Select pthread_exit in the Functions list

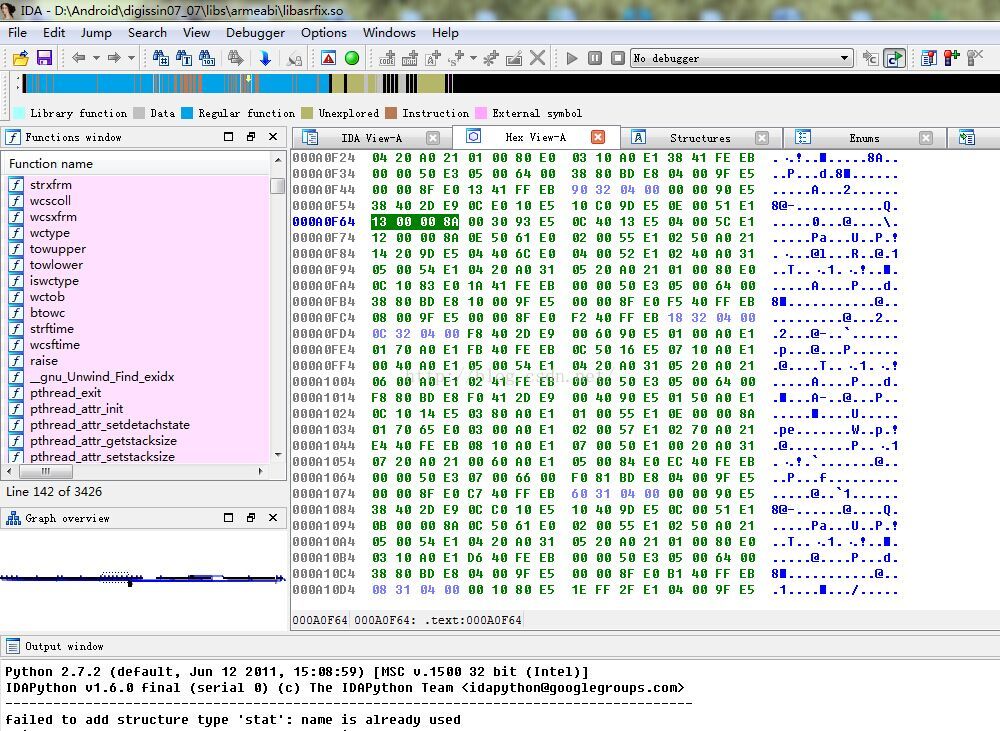pyautogui.click(x=65, y=393)
